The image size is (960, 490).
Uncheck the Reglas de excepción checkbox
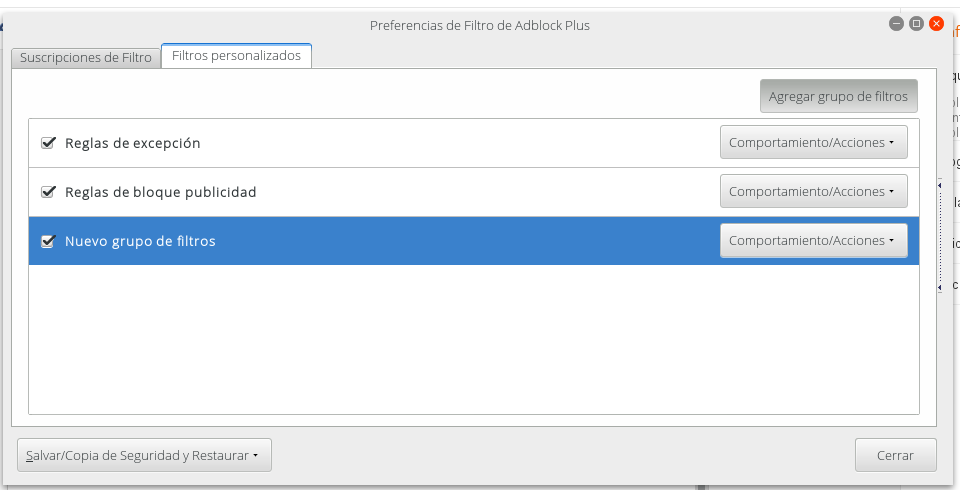pos(47,143)
